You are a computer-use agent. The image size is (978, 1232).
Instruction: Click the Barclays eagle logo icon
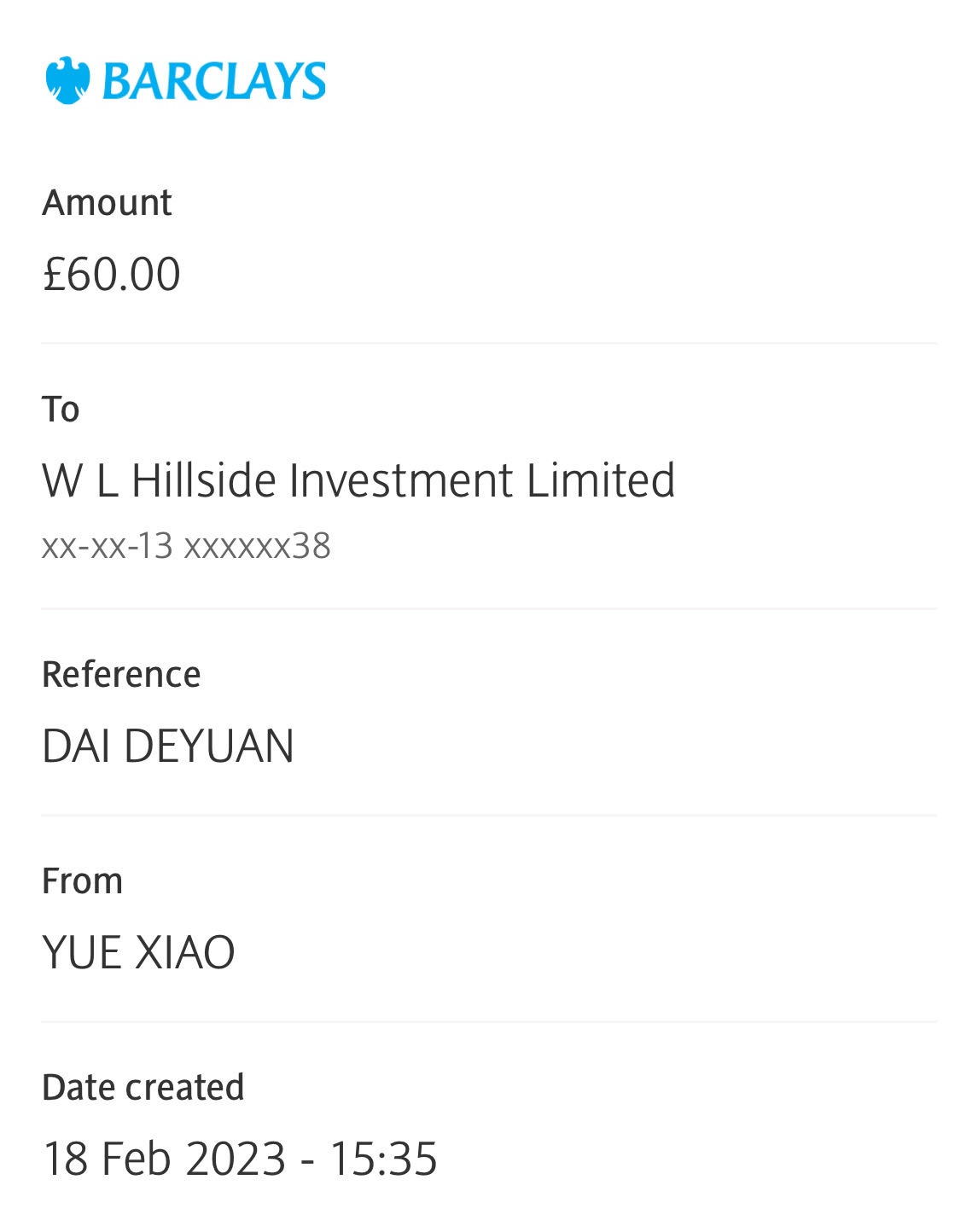coord(67,81)
